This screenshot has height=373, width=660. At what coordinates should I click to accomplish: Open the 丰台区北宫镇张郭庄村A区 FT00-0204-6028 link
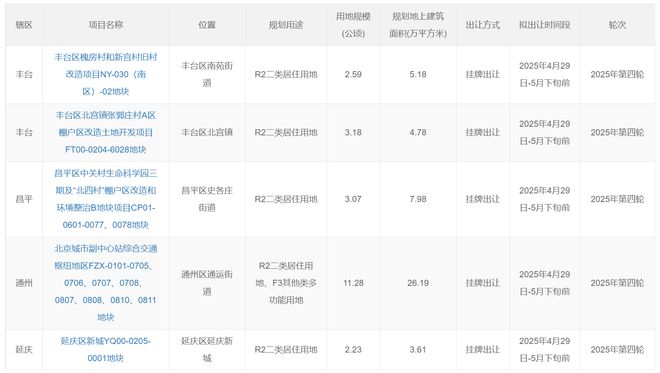(106, 132)
